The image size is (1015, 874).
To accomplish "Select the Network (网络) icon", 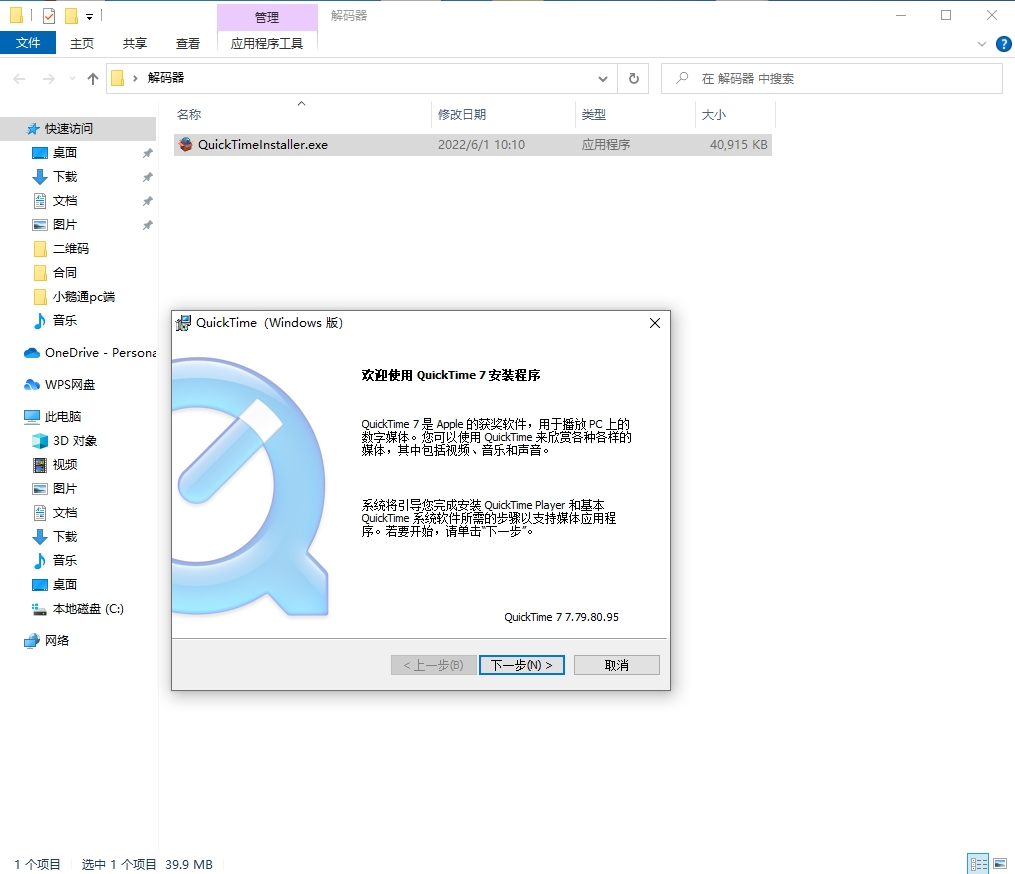I will click(32, 641).
